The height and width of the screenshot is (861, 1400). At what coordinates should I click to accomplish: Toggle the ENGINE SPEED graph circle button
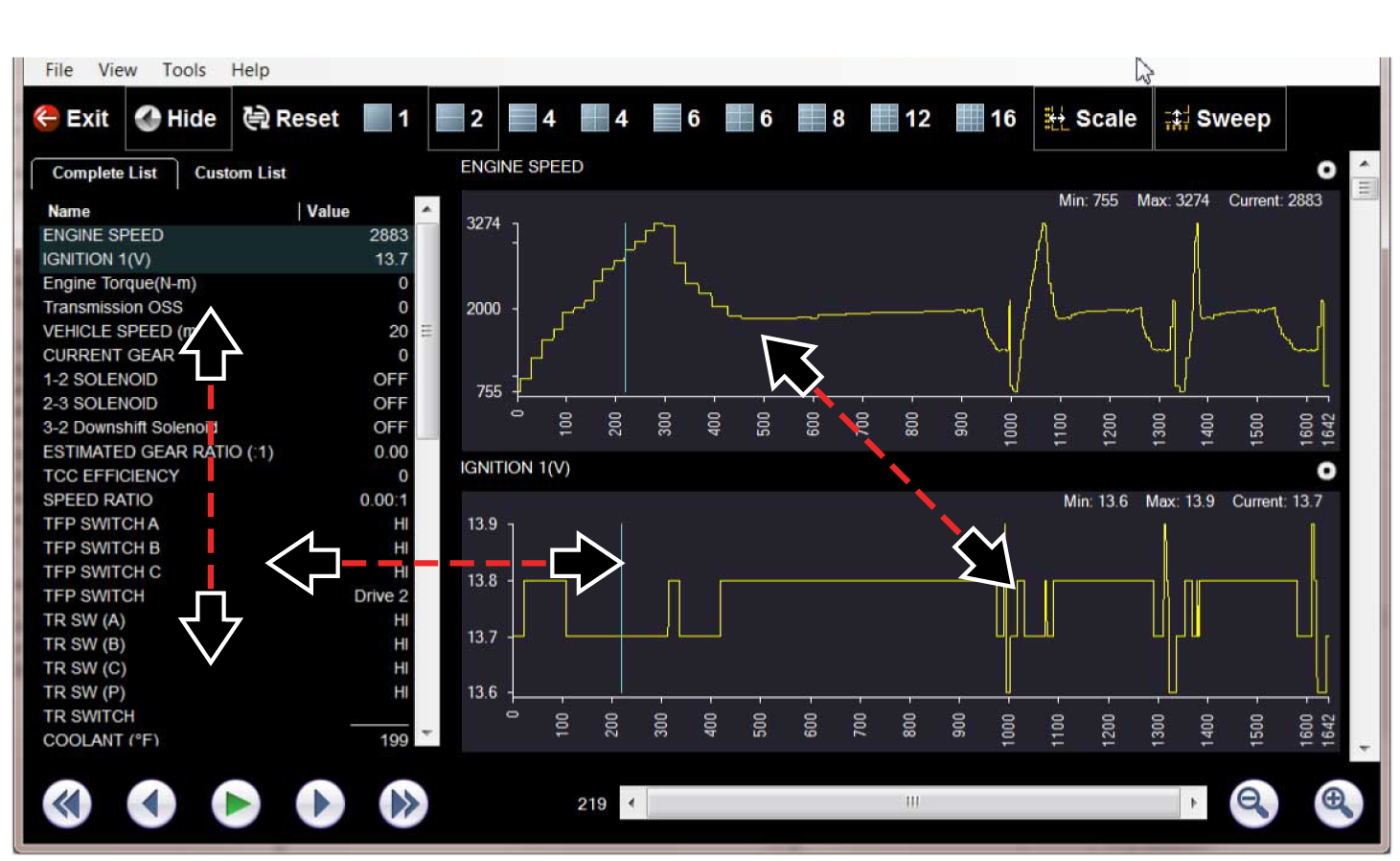pos(1326,170)
